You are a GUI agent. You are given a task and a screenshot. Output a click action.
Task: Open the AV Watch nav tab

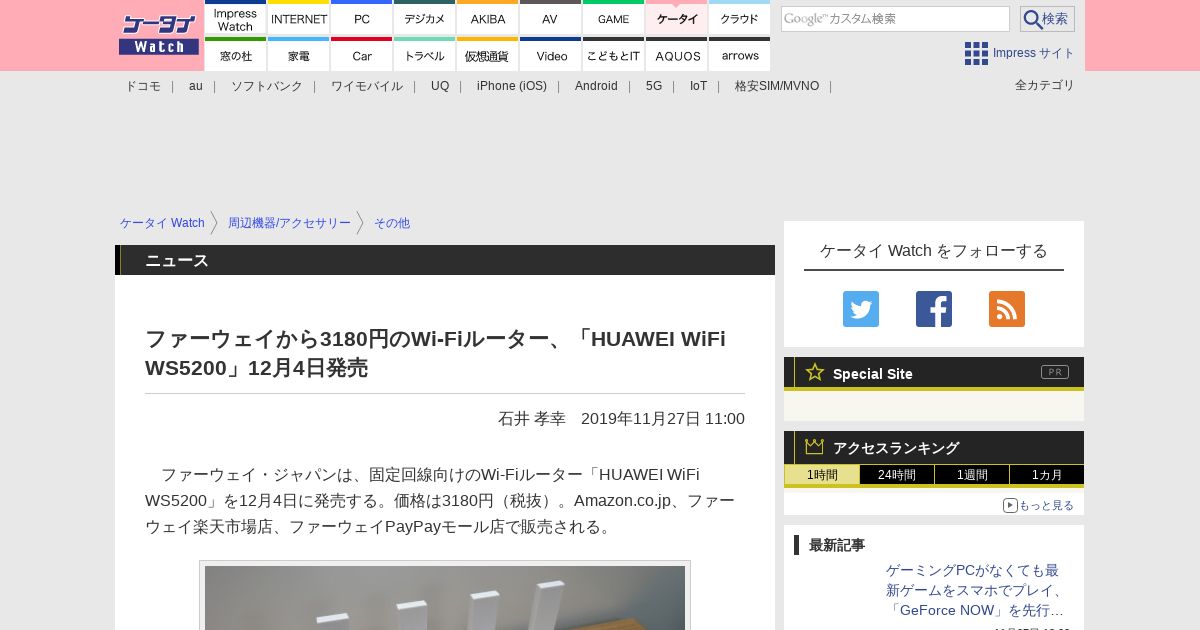(551, 18)
